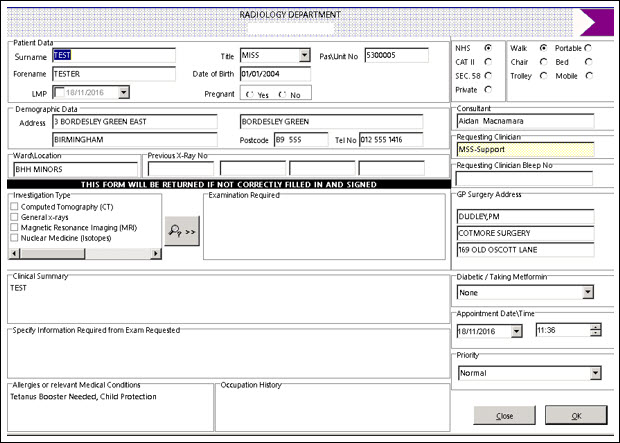Screen dimensions: 620x443
Task: Click the Close button
Action: click(x=504, y=416)
